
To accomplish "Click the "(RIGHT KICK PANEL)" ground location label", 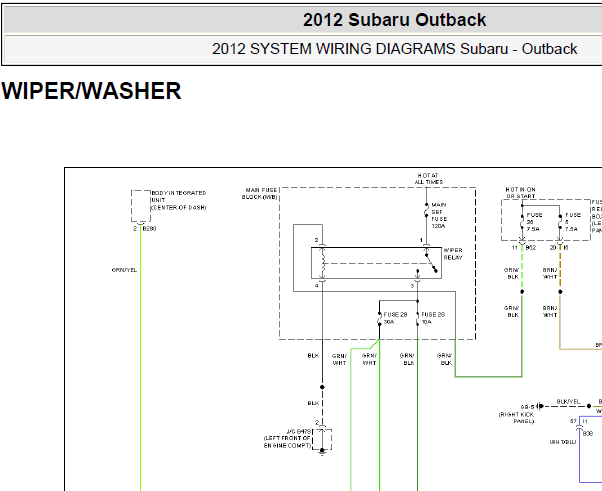I will [x=516, y=418].
